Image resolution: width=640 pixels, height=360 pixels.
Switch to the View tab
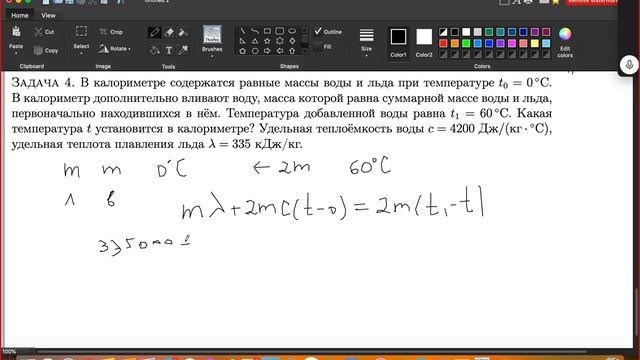[x=48, y=15]
